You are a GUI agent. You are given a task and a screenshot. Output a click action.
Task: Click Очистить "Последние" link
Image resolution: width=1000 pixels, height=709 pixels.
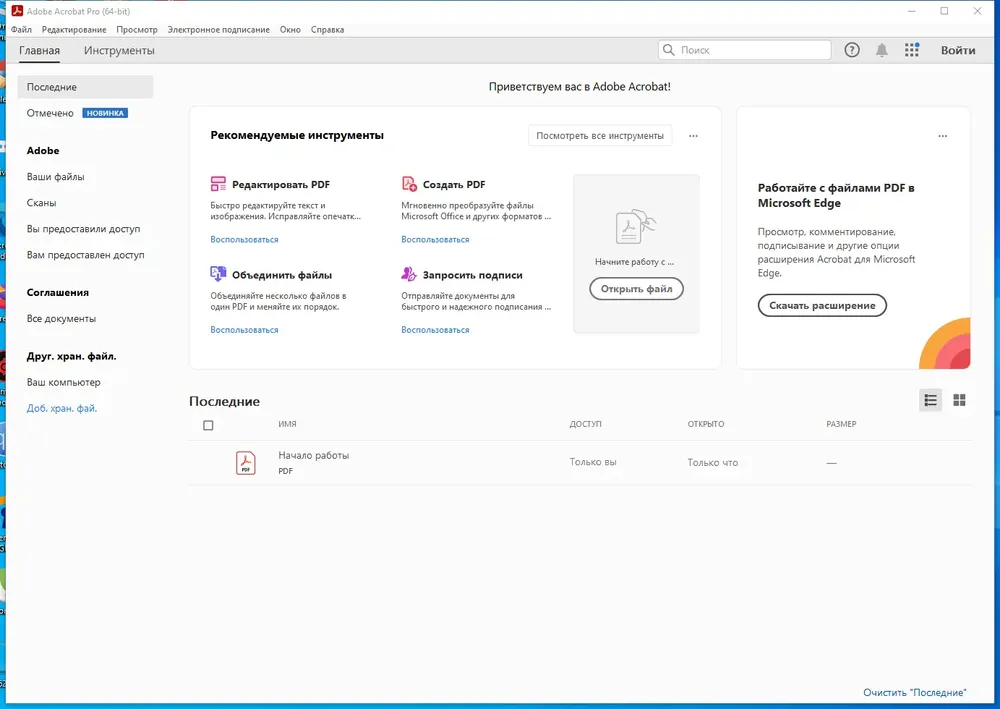(x=915, y=692)
